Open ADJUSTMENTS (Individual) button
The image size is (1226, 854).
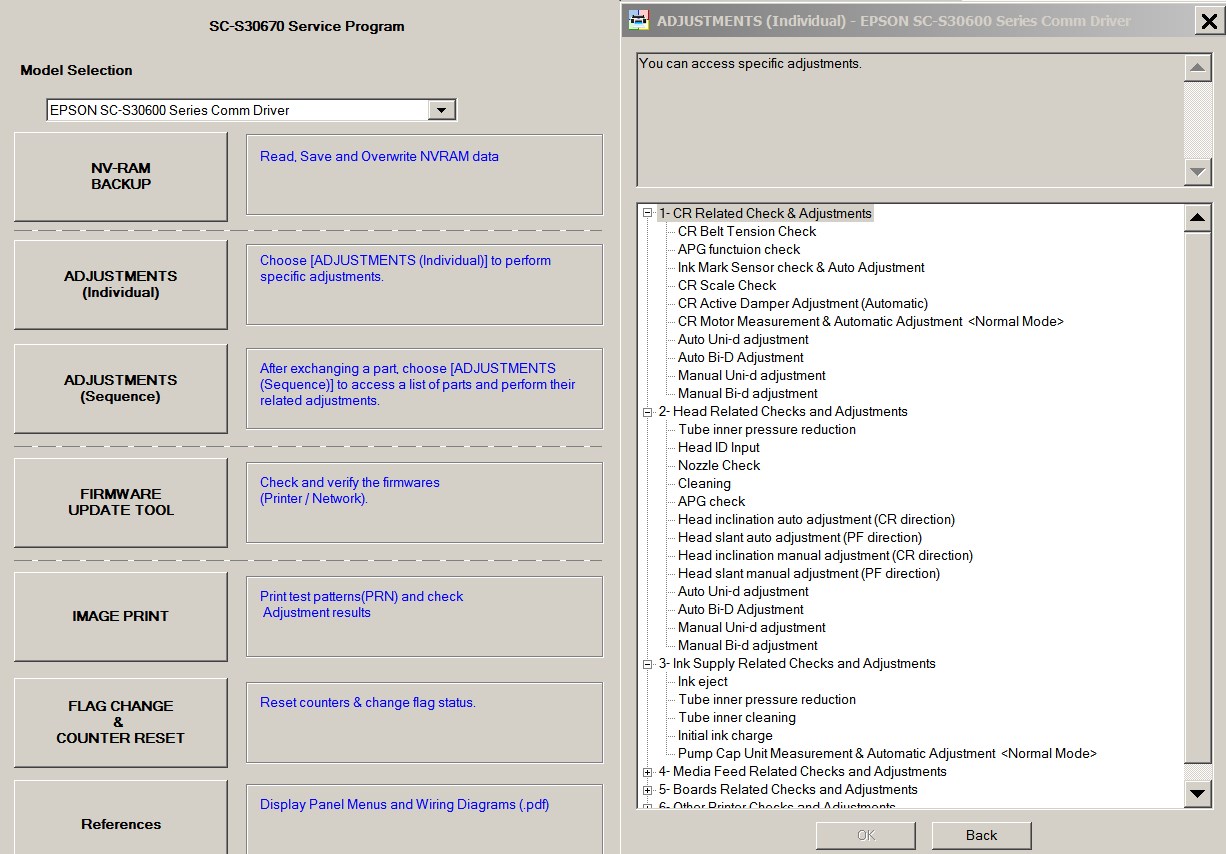coord(121,285)
